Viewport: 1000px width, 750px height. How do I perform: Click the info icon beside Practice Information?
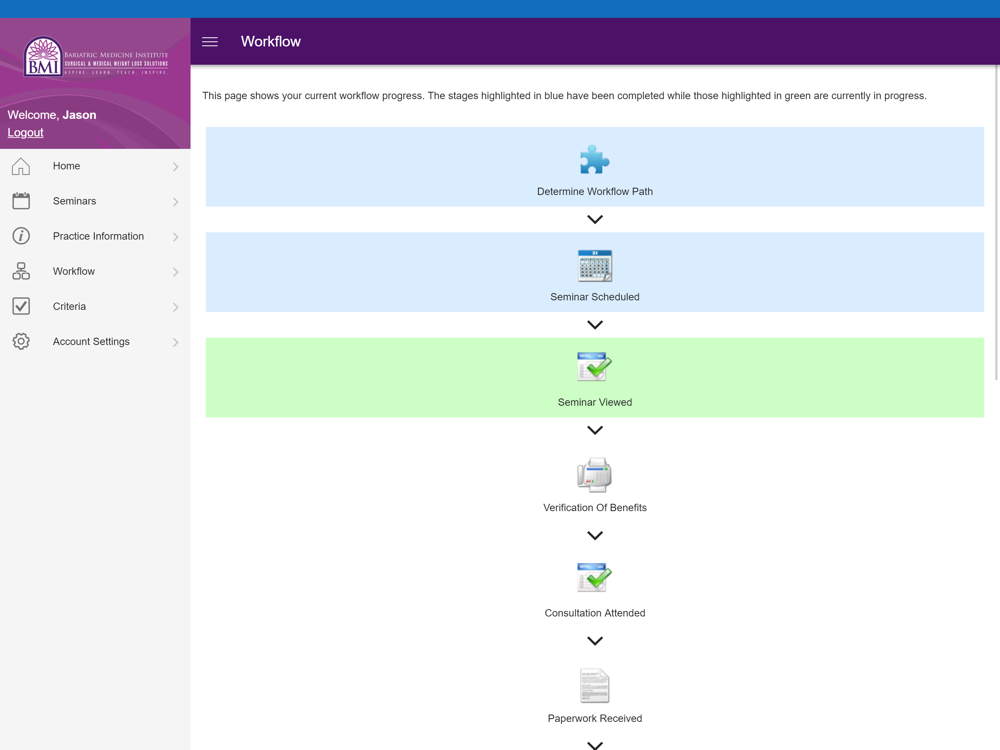(21, 236)
